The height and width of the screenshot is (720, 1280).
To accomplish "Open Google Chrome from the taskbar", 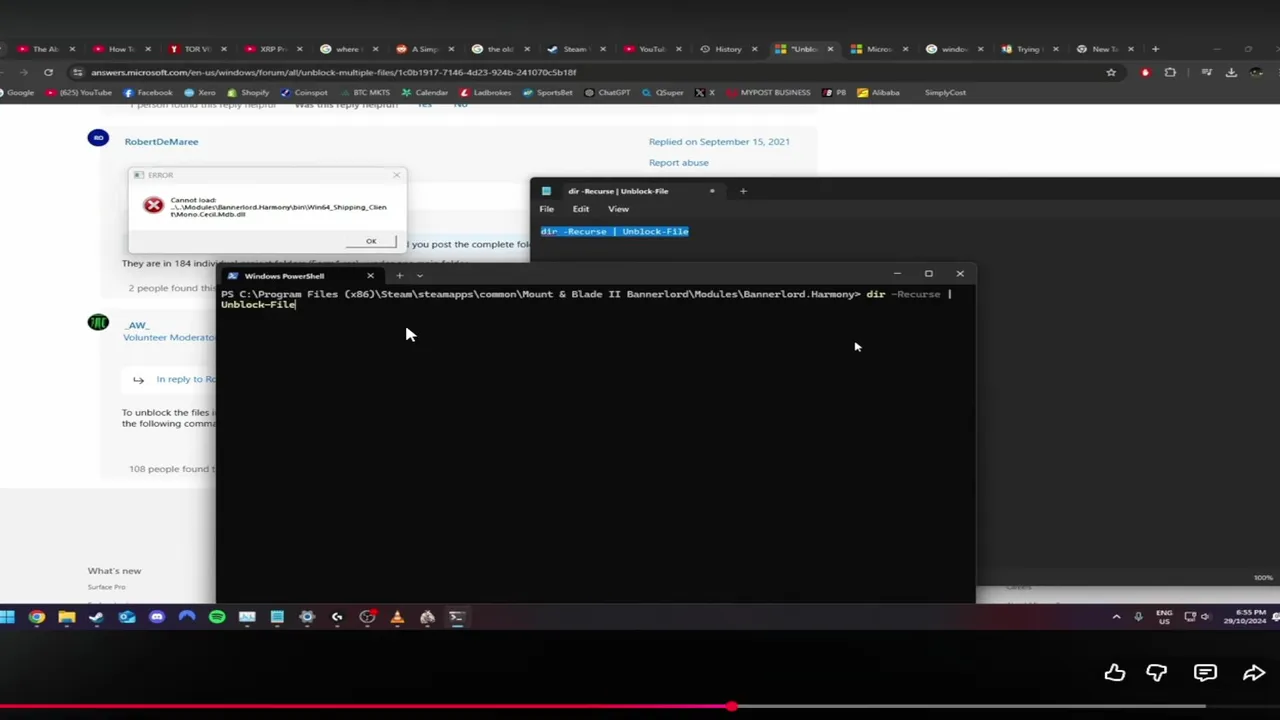I will pyautogui.click(x=37, y=617).
